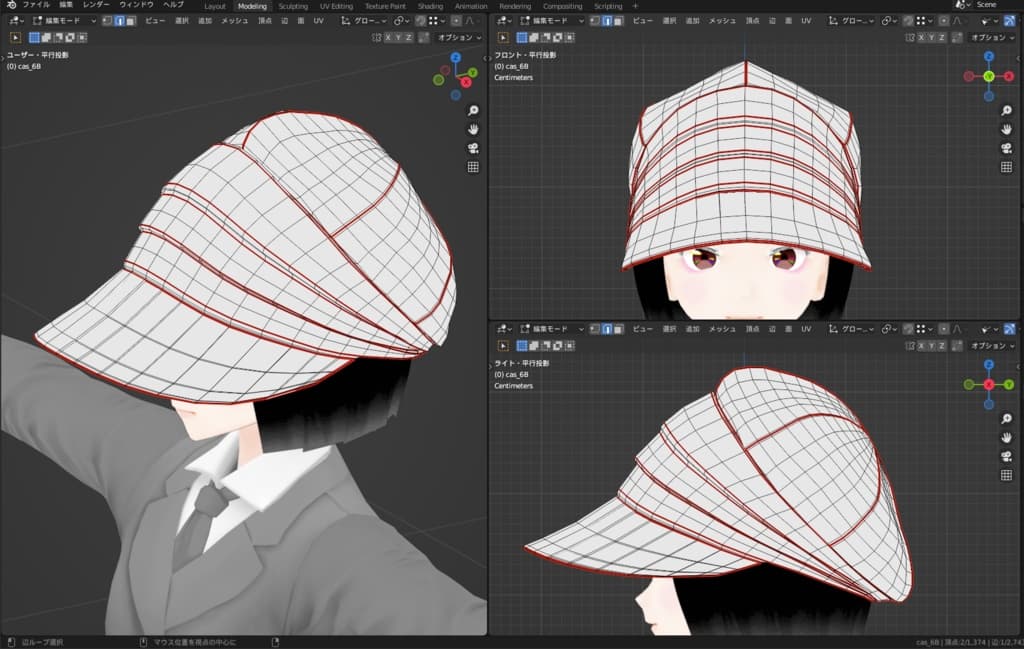Switch to the UV Editing workspace tab
The width and height of the screenshot is (1024, 649).
tap(336, 6)
